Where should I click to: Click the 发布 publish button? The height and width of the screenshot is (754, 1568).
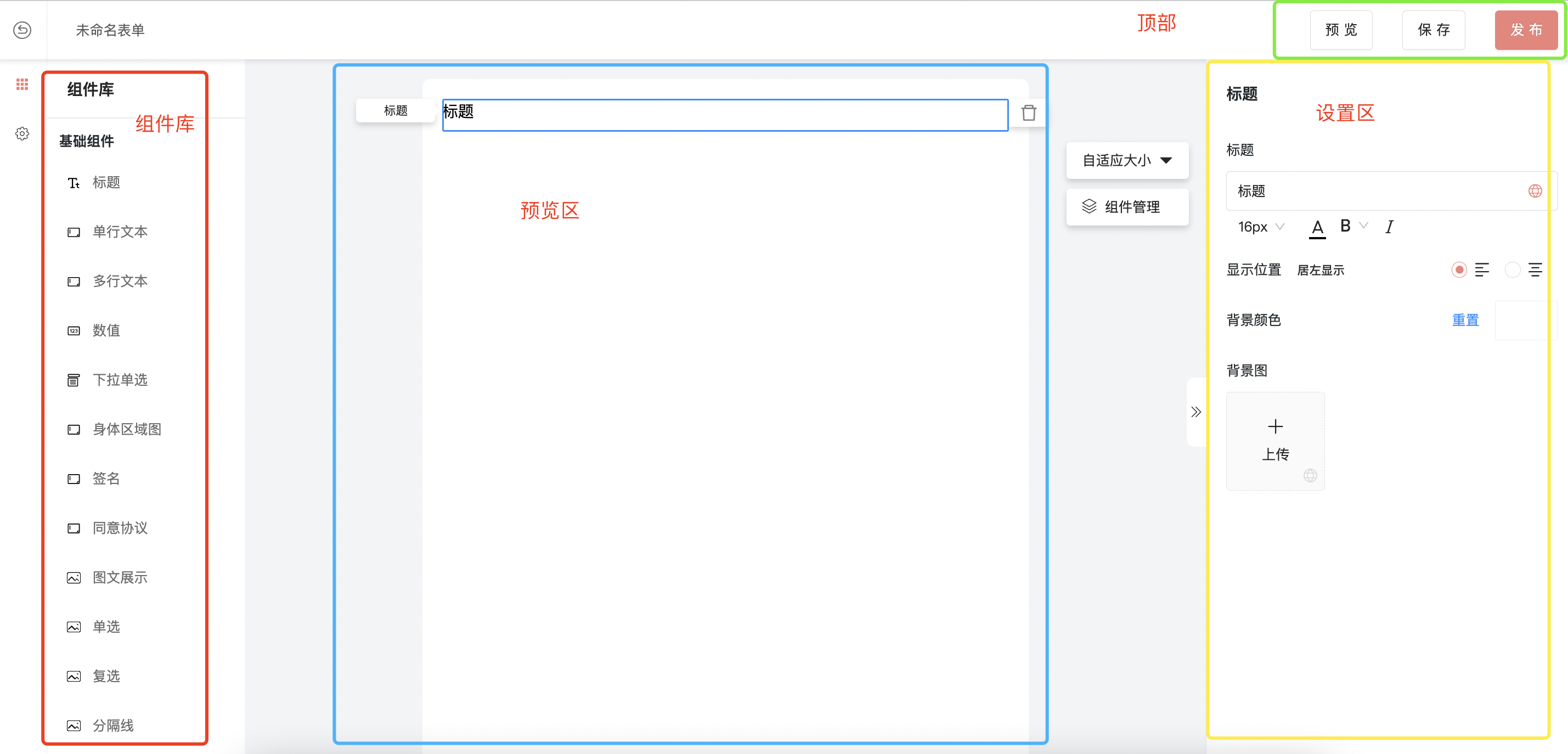pyautogui.click(x=1526, y=30)
